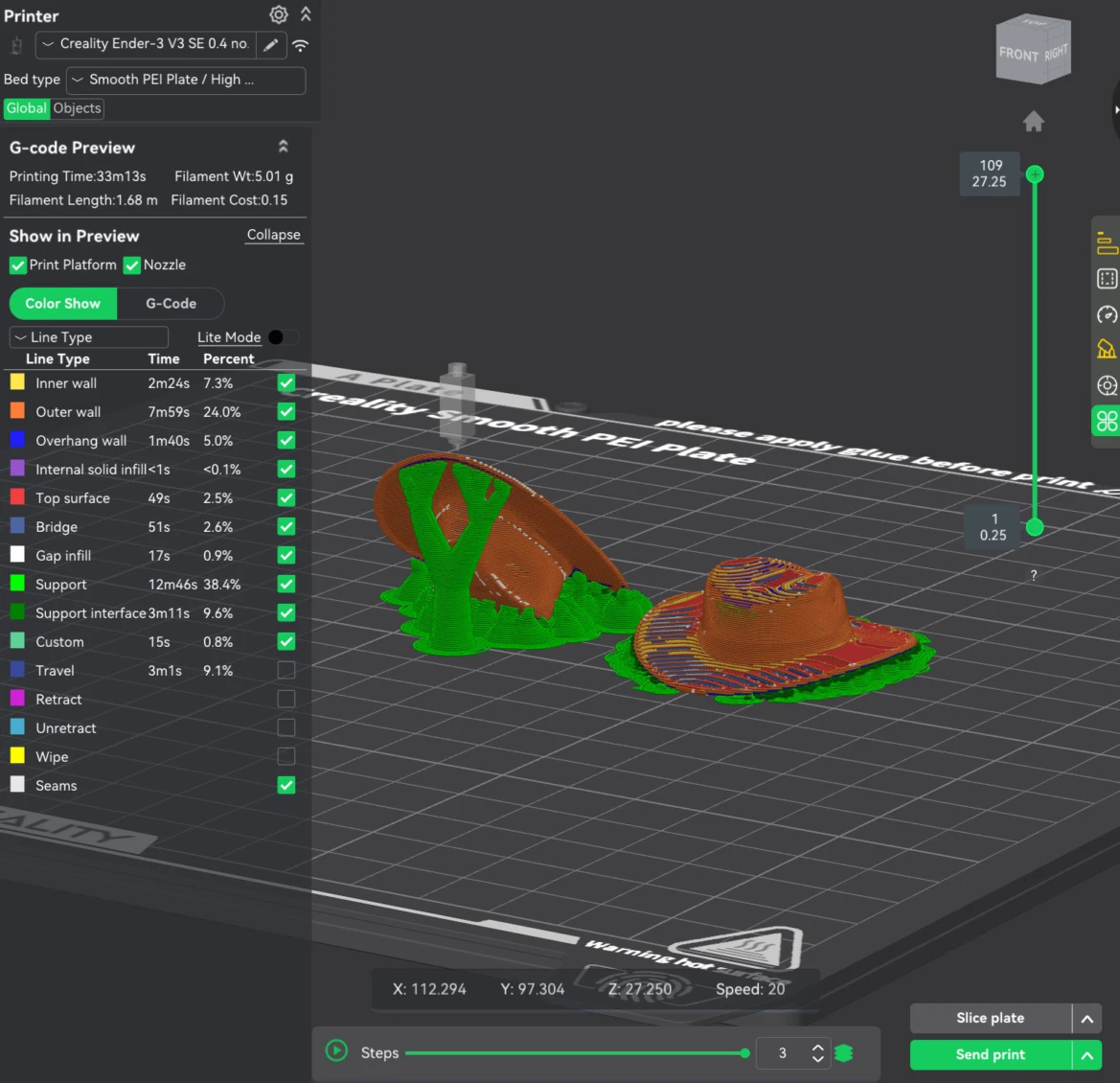Open the Smooth PEI Plate bed type dropdown
The height and width of the screenshot is (1083, 1120).
(x=186, y=80)
